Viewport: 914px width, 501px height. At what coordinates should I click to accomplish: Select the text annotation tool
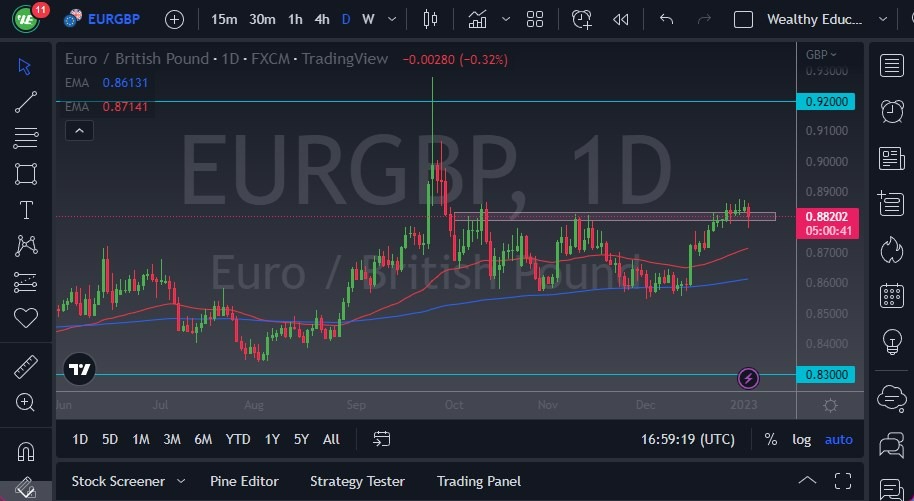coord(26,210)
